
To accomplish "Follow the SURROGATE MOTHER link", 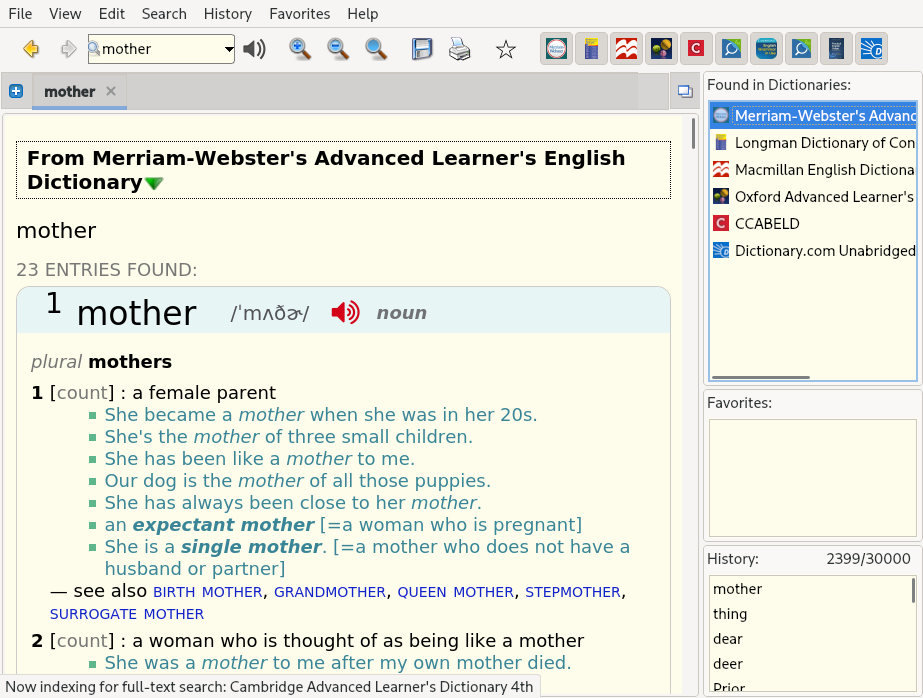I will 127,614.
